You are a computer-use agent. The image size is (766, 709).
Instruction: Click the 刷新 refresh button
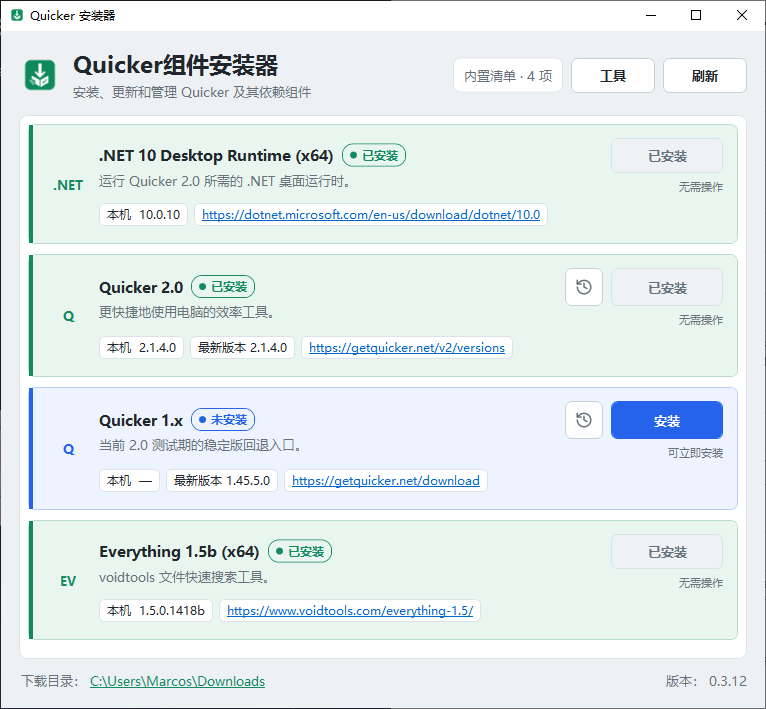[704, 75]
